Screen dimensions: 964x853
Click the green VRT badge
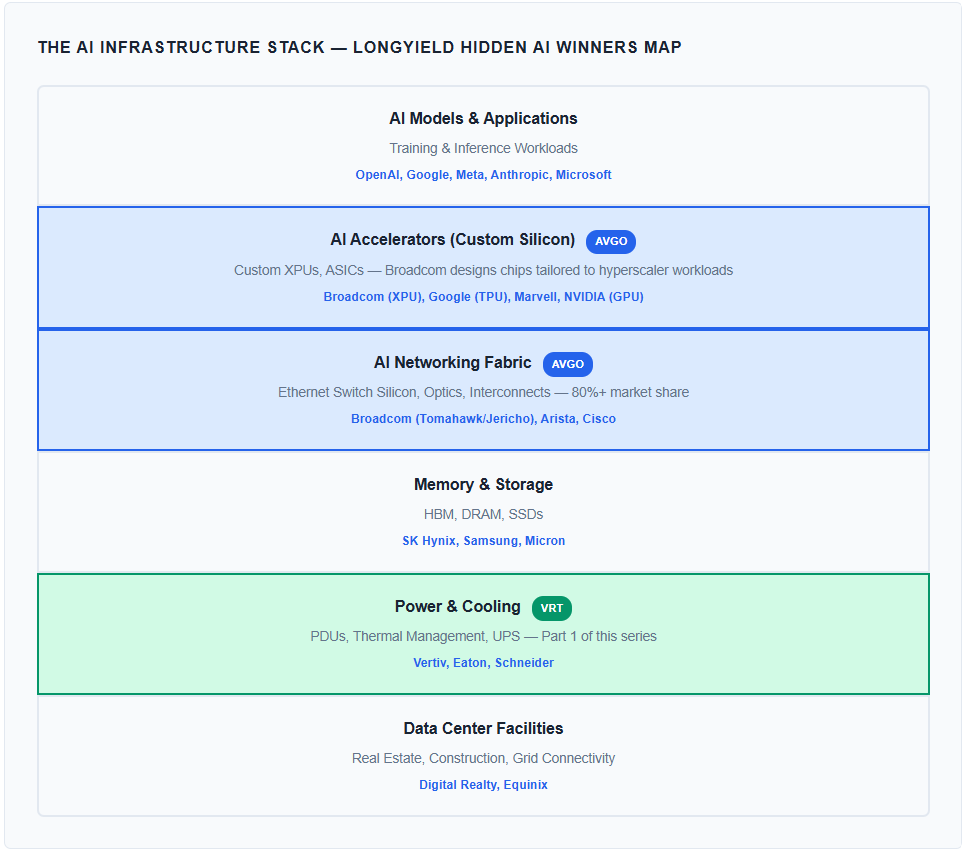(x=551, y=608)
